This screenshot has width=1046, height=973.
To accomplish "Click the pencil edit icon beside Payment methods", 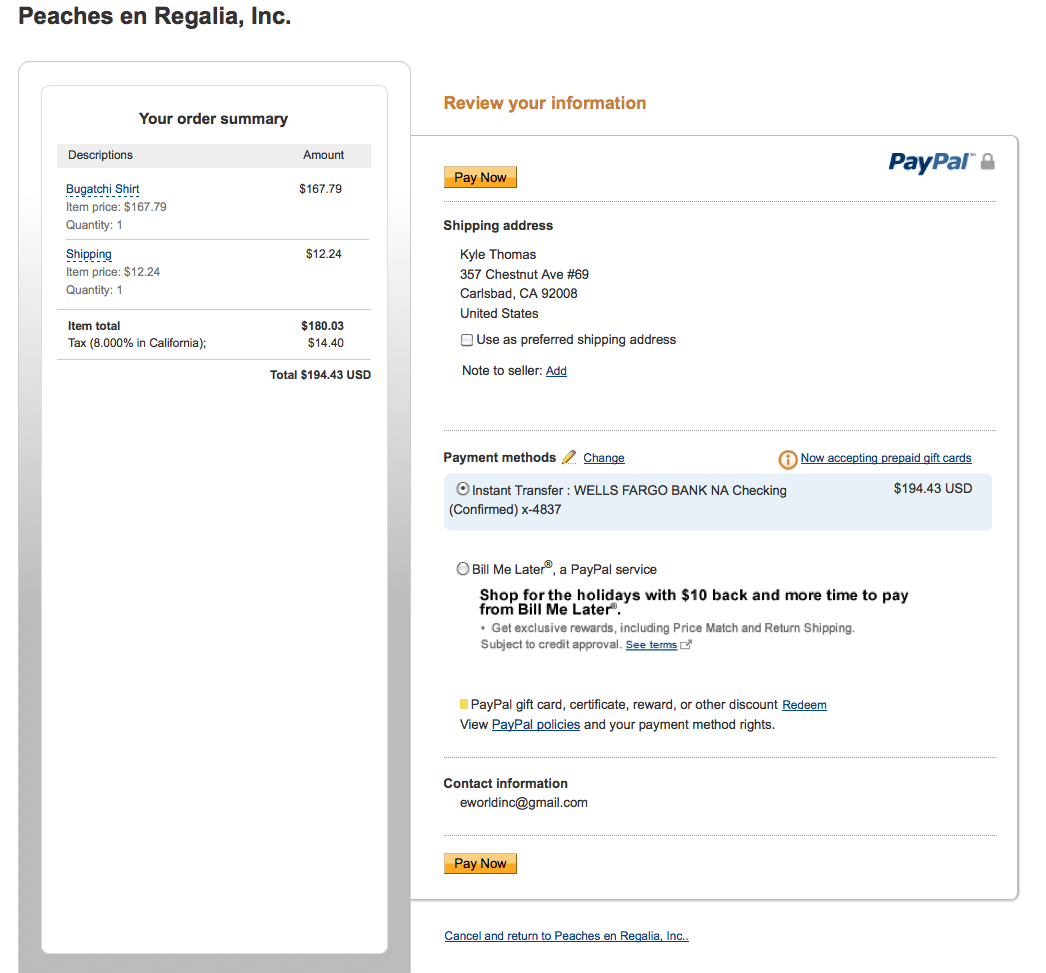I will (x=569, y=457).
